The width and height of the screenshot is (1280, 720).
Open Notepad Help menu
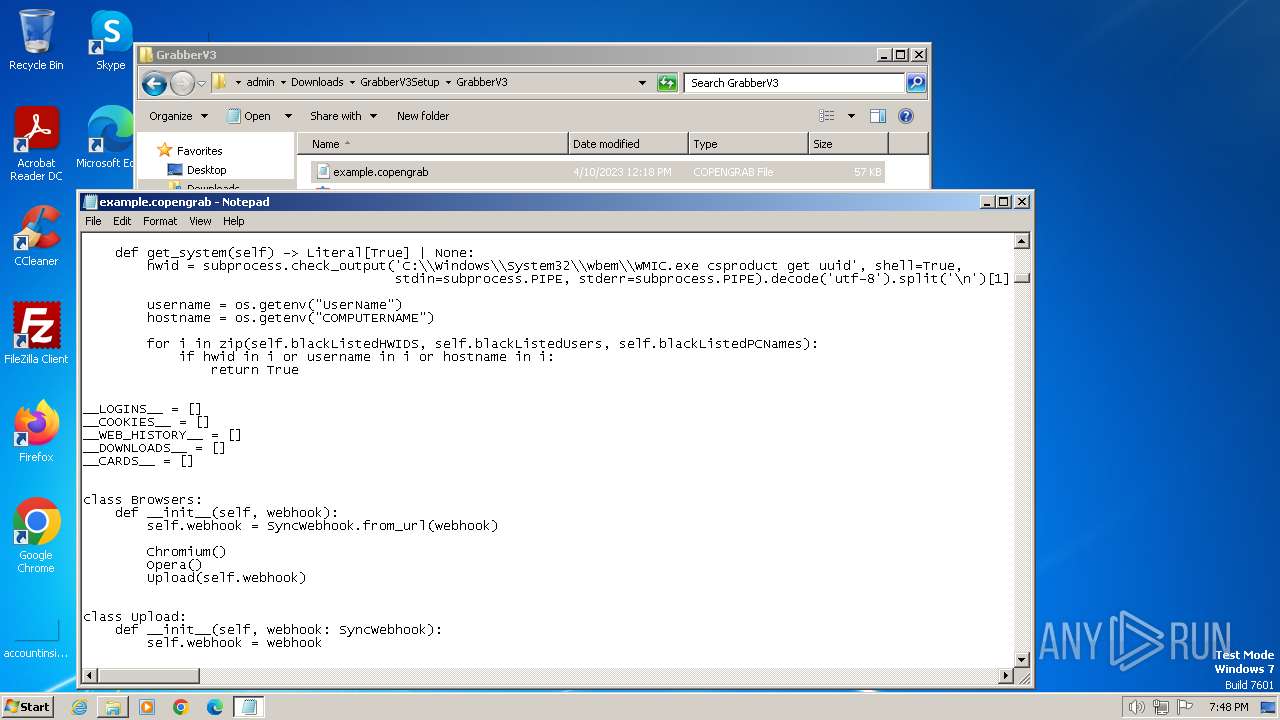233,221
